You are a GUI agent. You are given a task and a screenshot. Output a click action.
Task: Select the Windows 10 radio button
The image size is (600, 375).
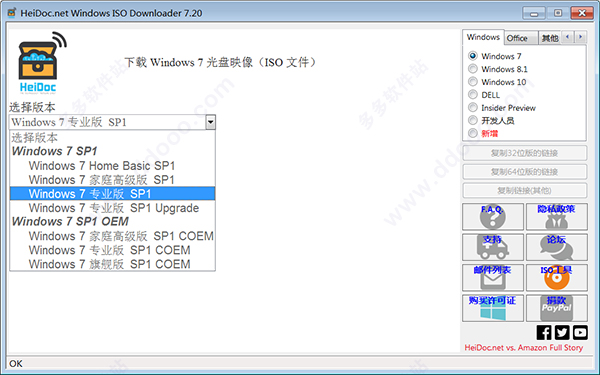pos(473,82)
